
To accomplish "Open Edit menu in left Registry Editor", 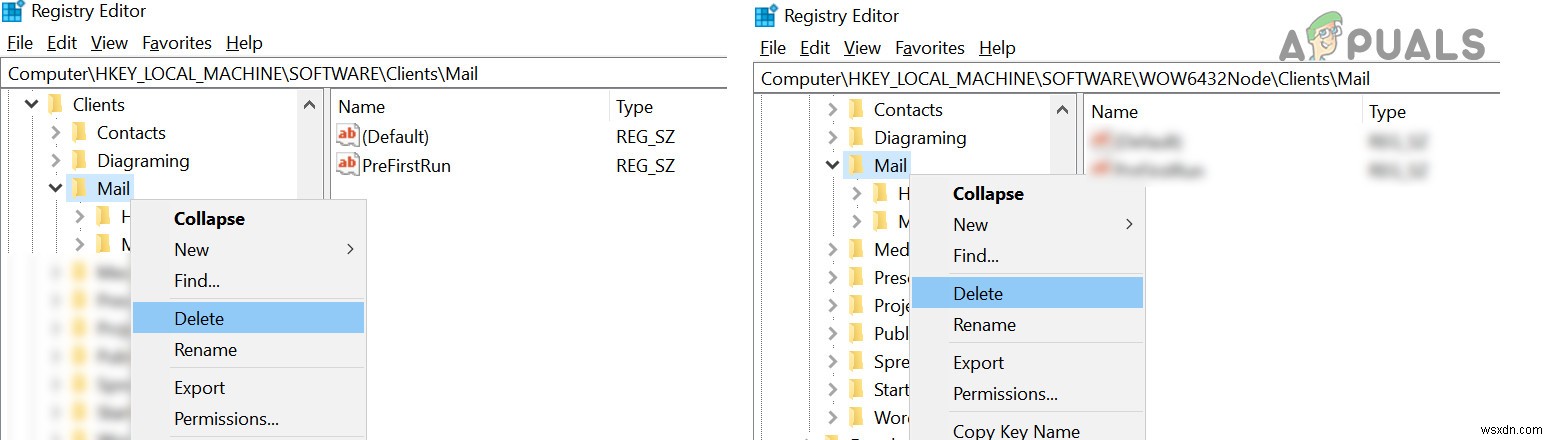I will click(x=62, y=43).
